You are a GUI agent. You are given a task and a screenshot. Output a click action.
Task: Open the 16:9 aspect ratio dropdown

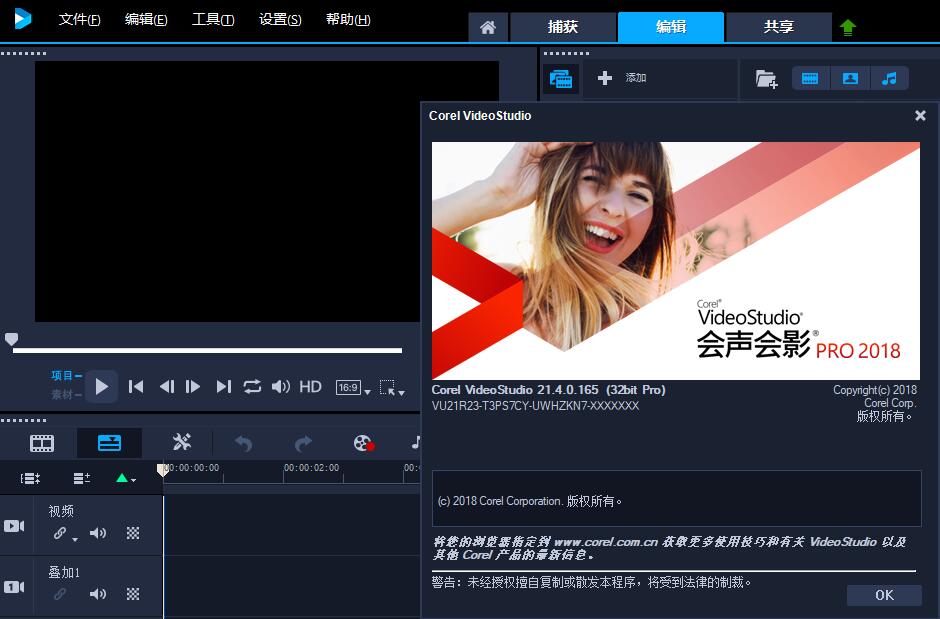353,388
